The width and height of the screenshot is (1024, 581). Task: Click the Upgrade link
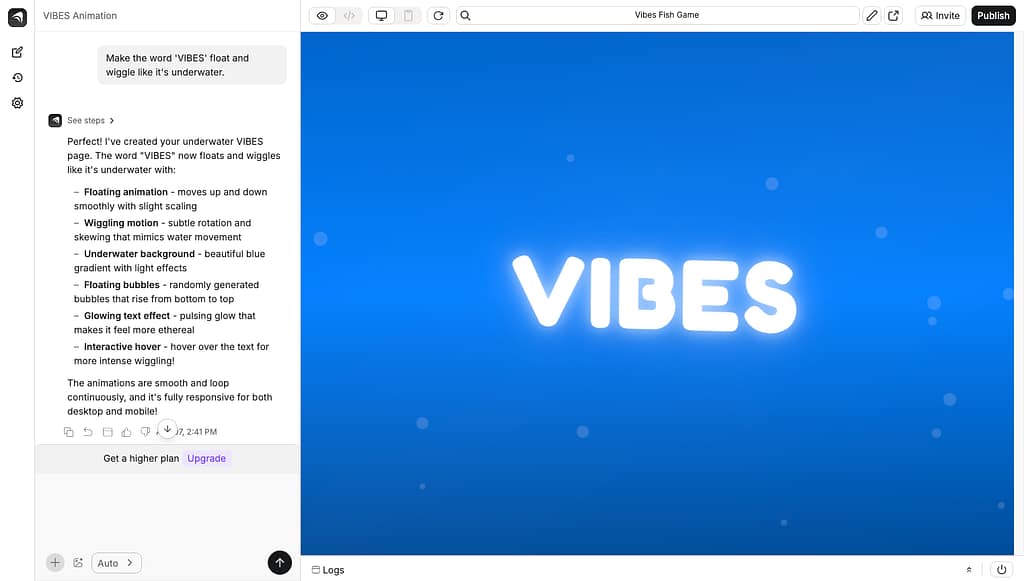point(207,459)
